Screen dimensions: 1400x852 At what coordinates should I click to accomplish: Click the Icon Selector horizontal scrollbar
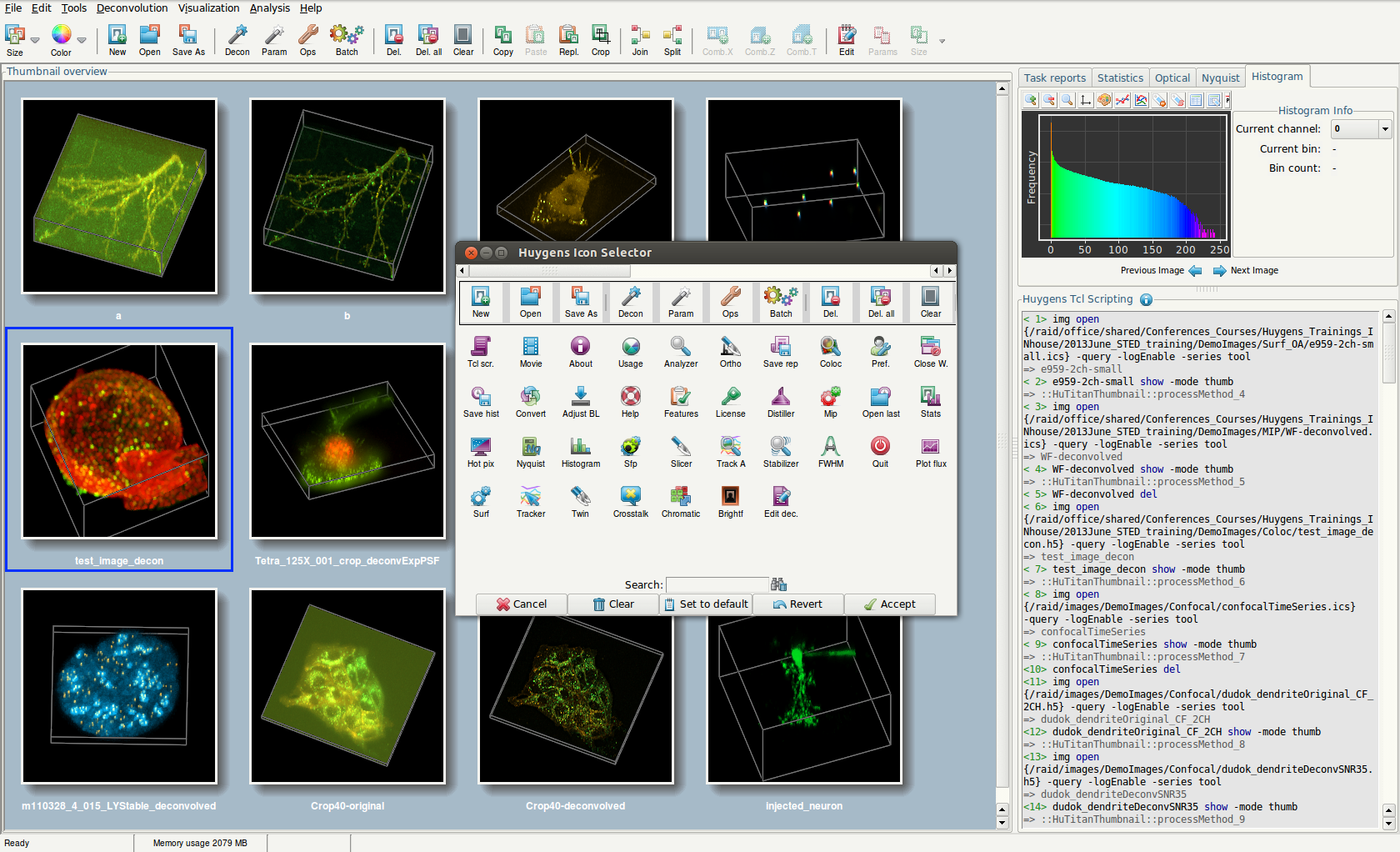point(549,271)
